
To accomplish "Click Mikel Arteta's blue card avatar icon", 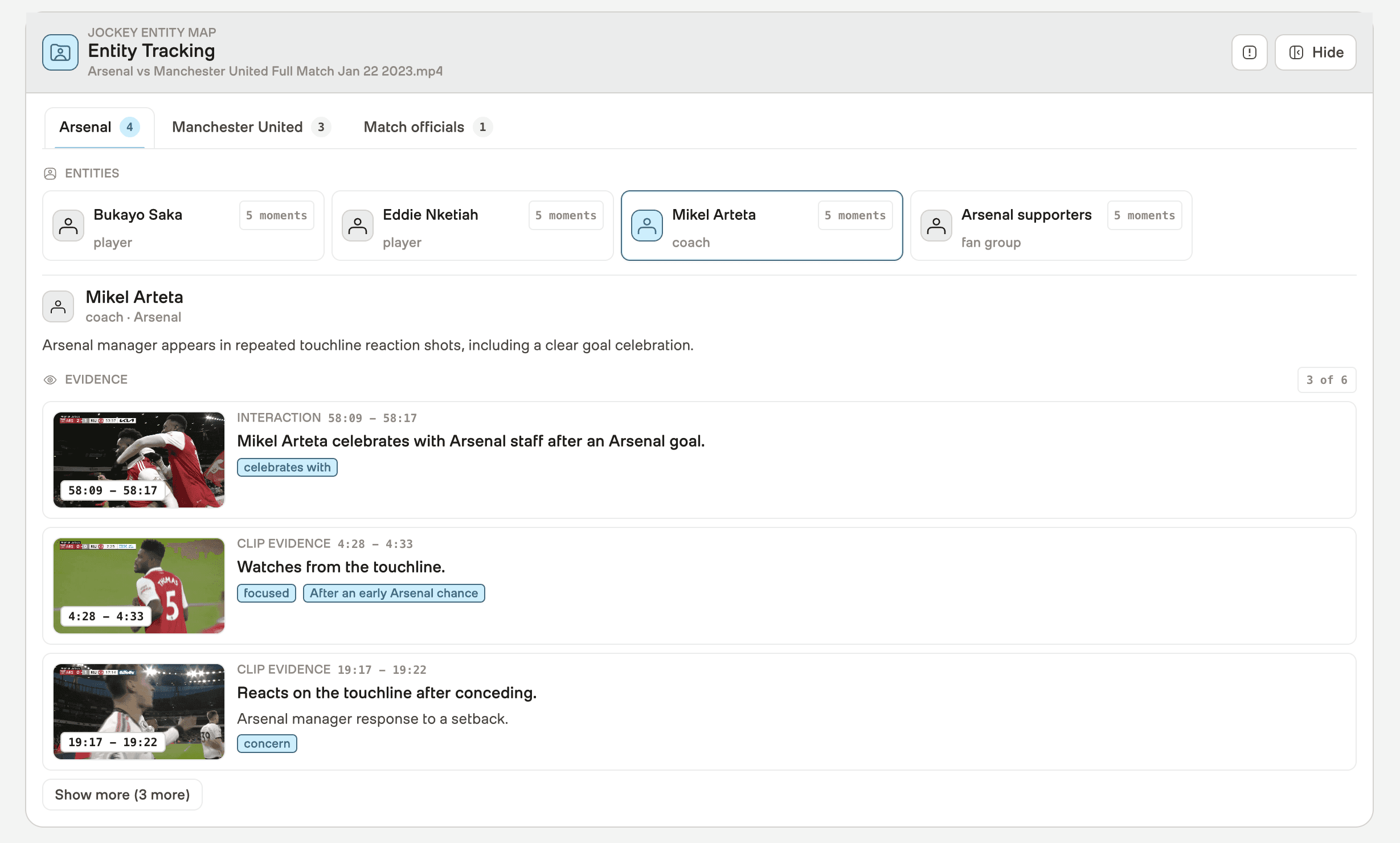I will point(647,226).
